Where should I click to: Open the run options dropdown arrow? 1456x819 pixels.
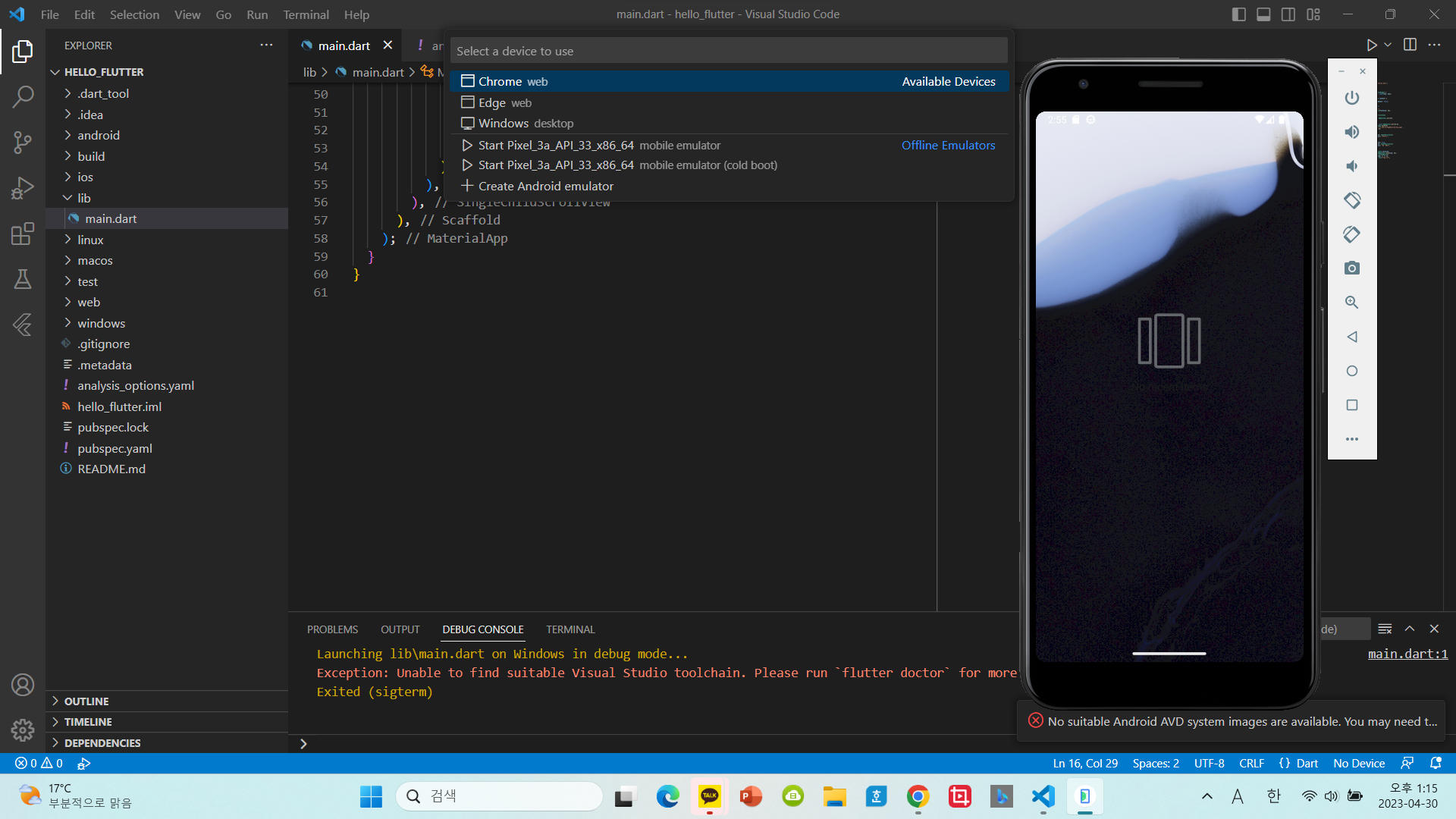1388,45
